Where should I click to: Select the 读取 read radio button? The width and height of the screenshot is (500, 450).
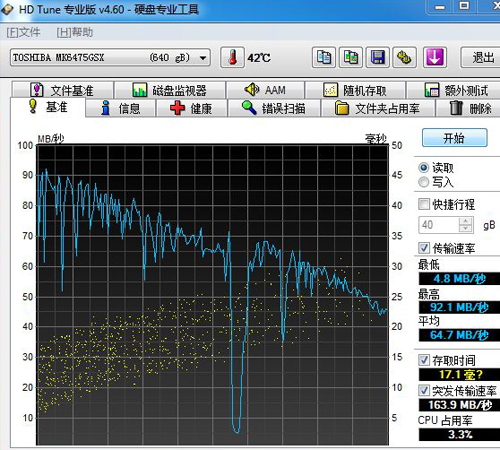tap(424, 168)
